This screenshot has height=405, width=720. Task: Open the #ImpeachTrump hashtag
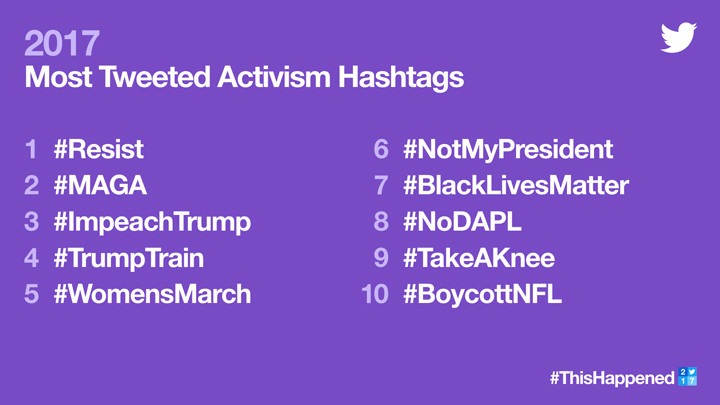coord(152,222)
